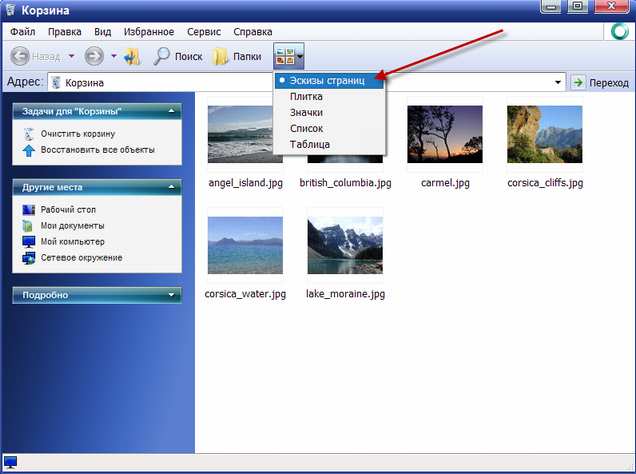Click the lake_moraine.jpg file name

[x=345, y=294]
